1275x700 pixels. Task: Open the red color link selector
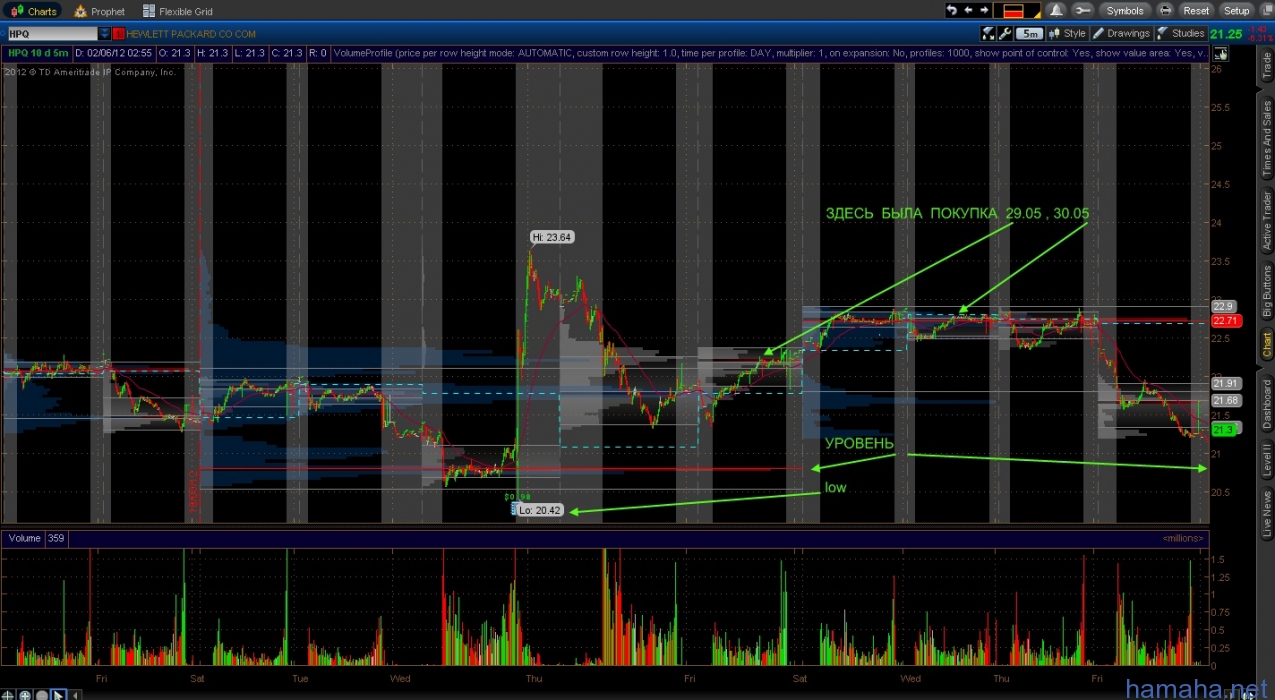point(1018,10)
